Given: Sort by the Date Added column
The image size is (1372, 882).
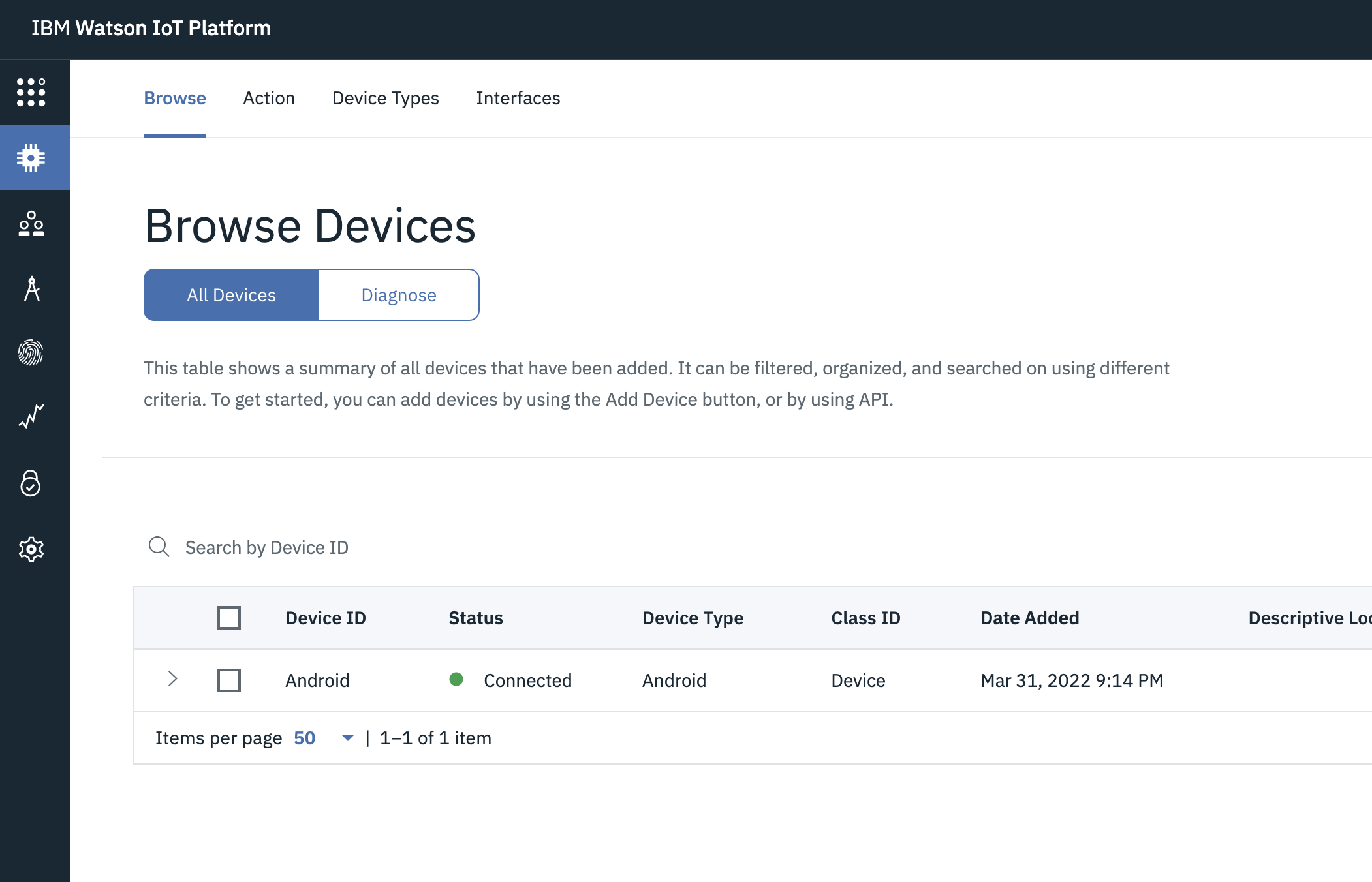Looking at the screenshot, I should [x=1029, y=617].
